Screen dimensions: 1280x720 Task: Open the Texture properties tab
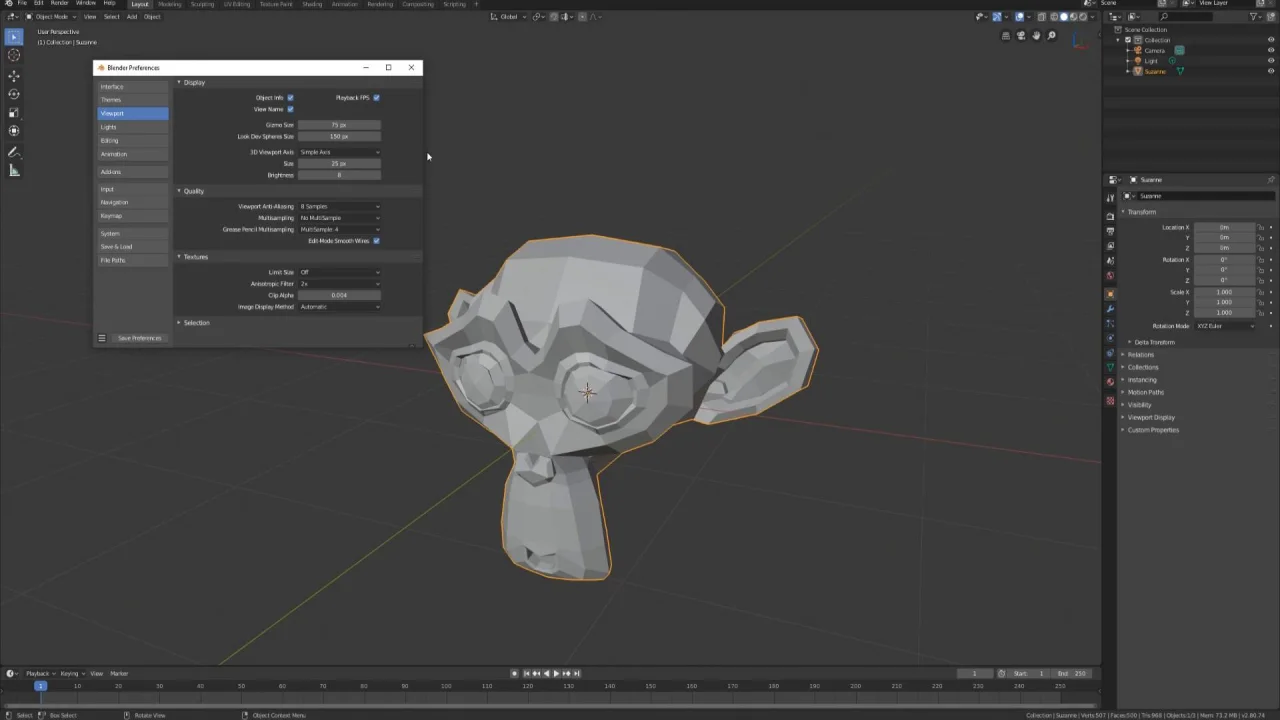(1110, 400)
